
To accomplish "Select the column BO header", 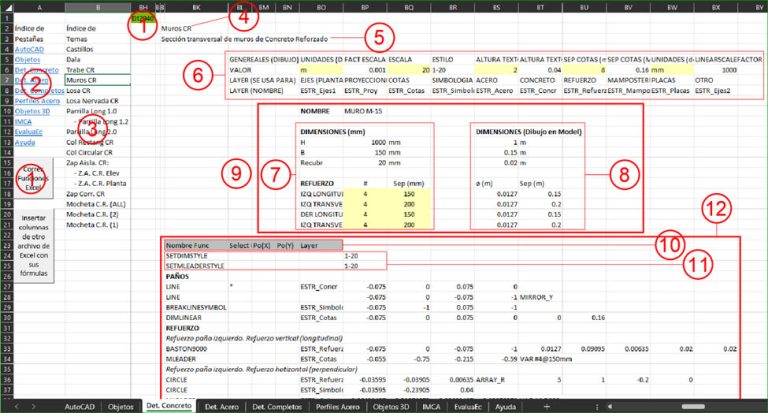I will (x=321, y=7).
